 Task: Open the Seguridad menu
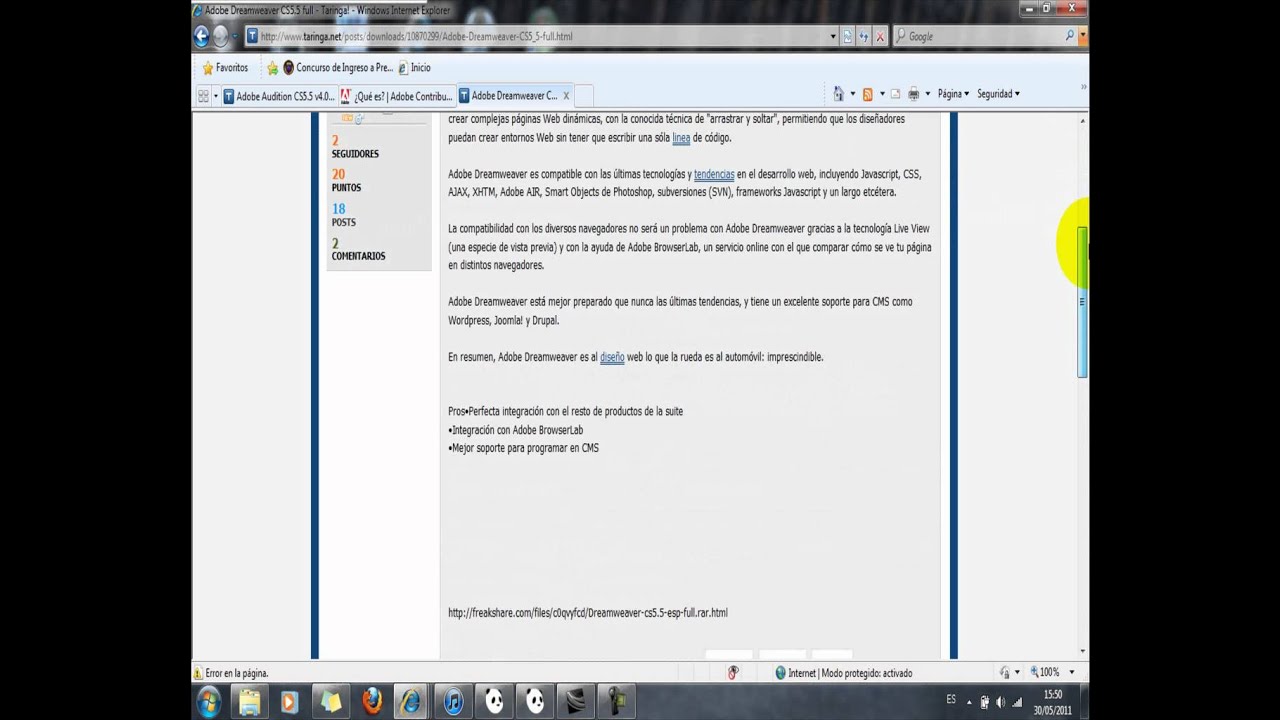pyautogui.click(x=998, y=94)
